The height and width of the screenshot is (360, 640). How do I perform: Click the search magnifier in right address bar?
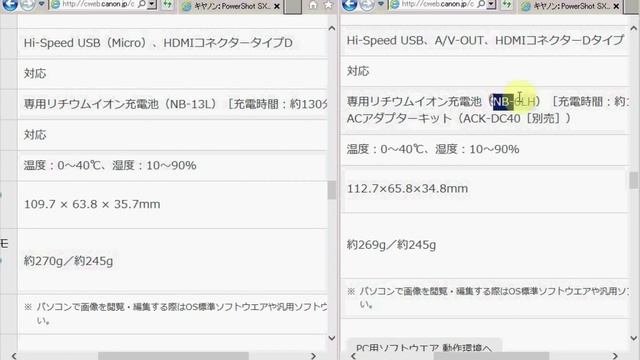(x=481, y=4)
